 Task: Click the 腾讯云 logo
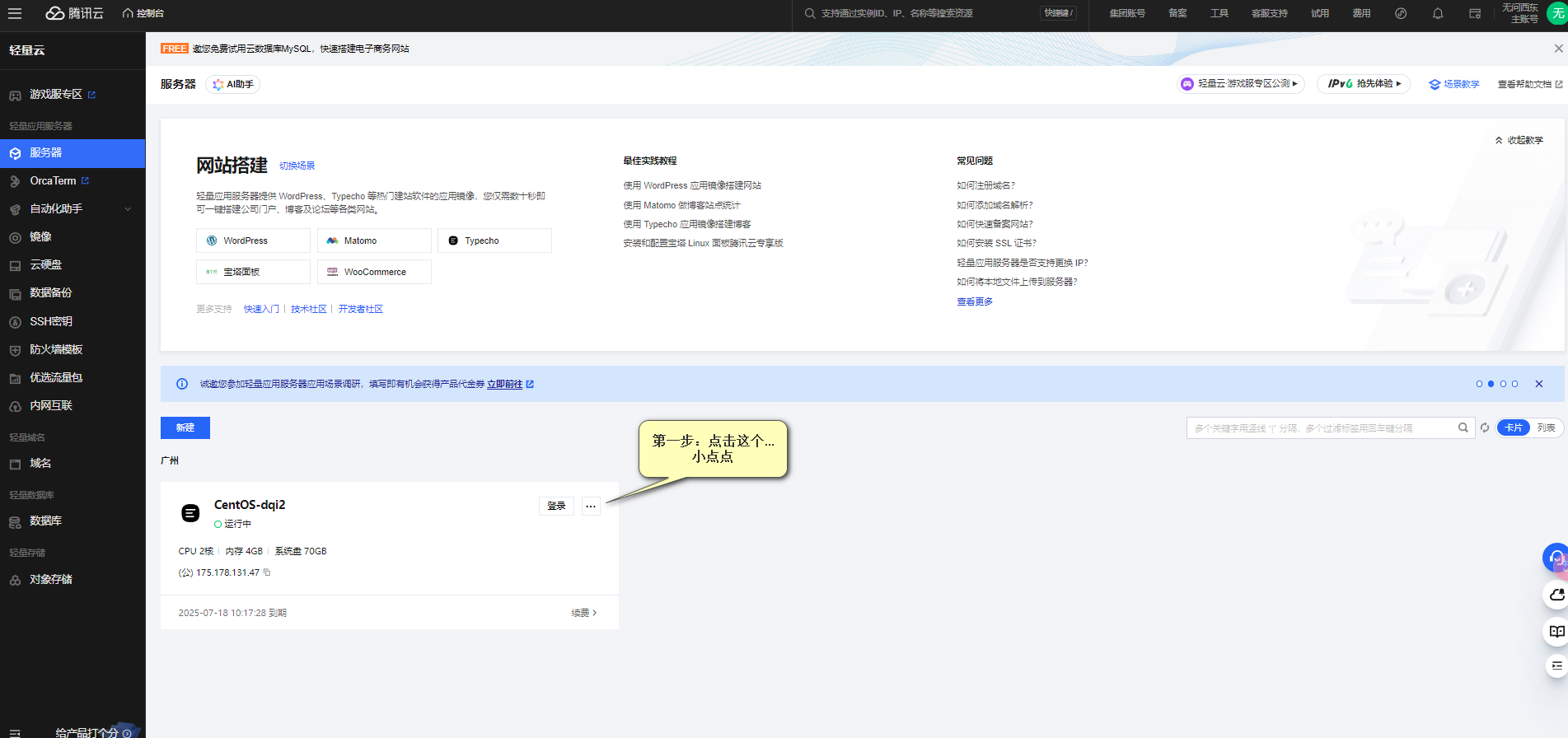[x=74, y=13]
